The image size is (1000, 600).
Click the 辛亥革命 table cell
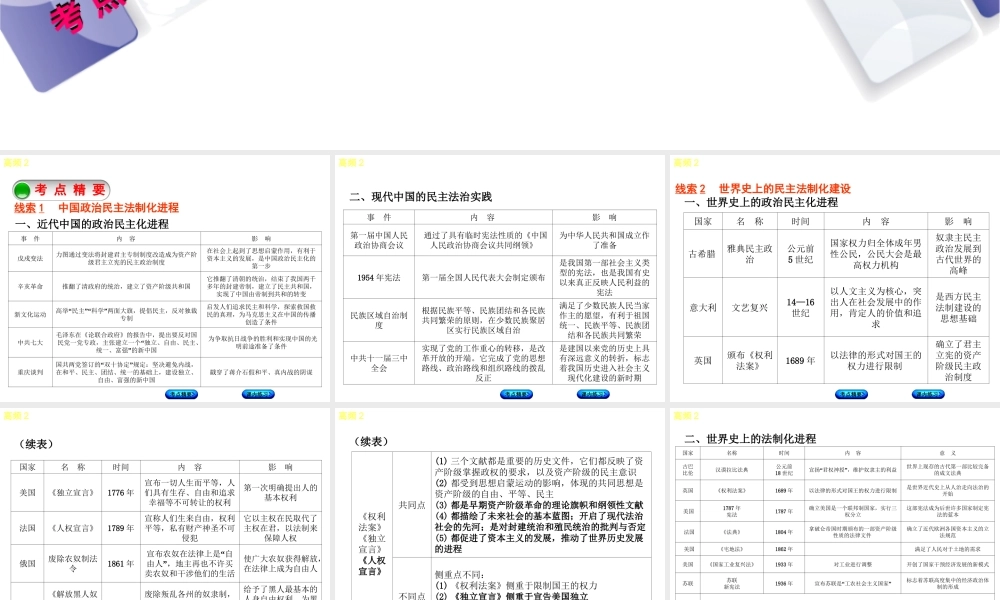point(31,286)
